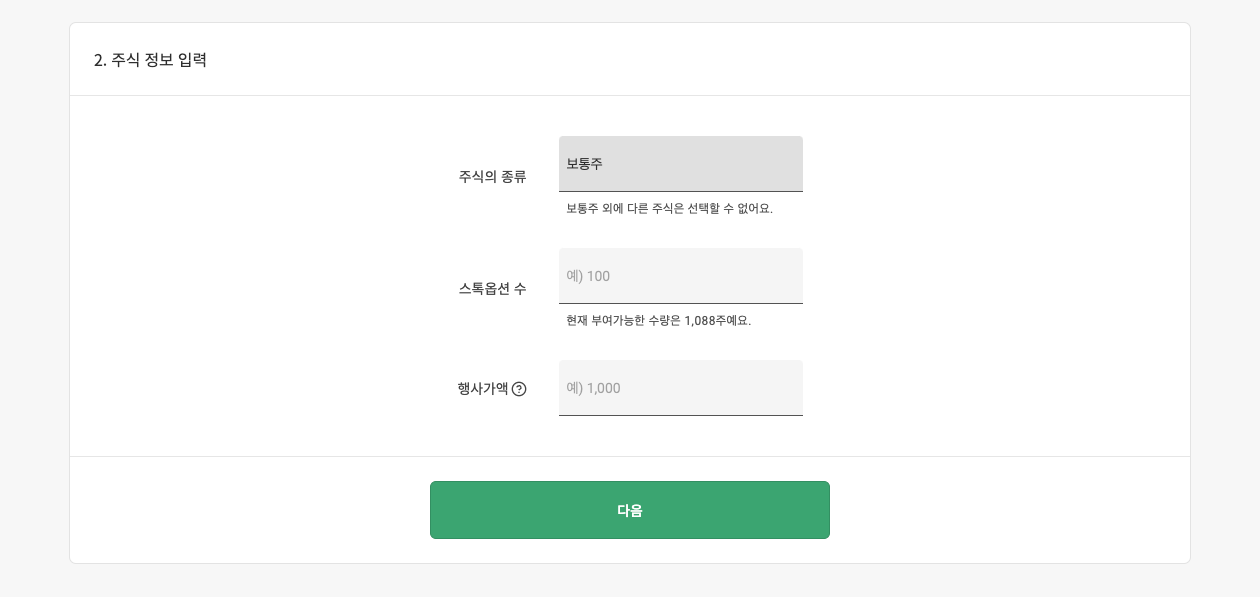Image resolution: width=1260 pixels, height=597 pixels.
Task: Click the divider line above the 다음 button
Action: [x=629, y=458]
